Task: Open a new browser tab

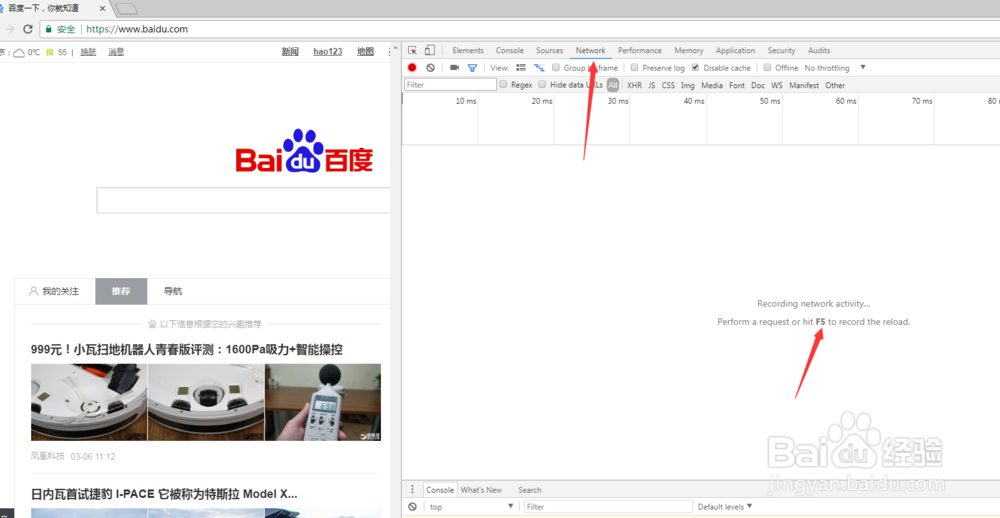Action: click(126, 8)
